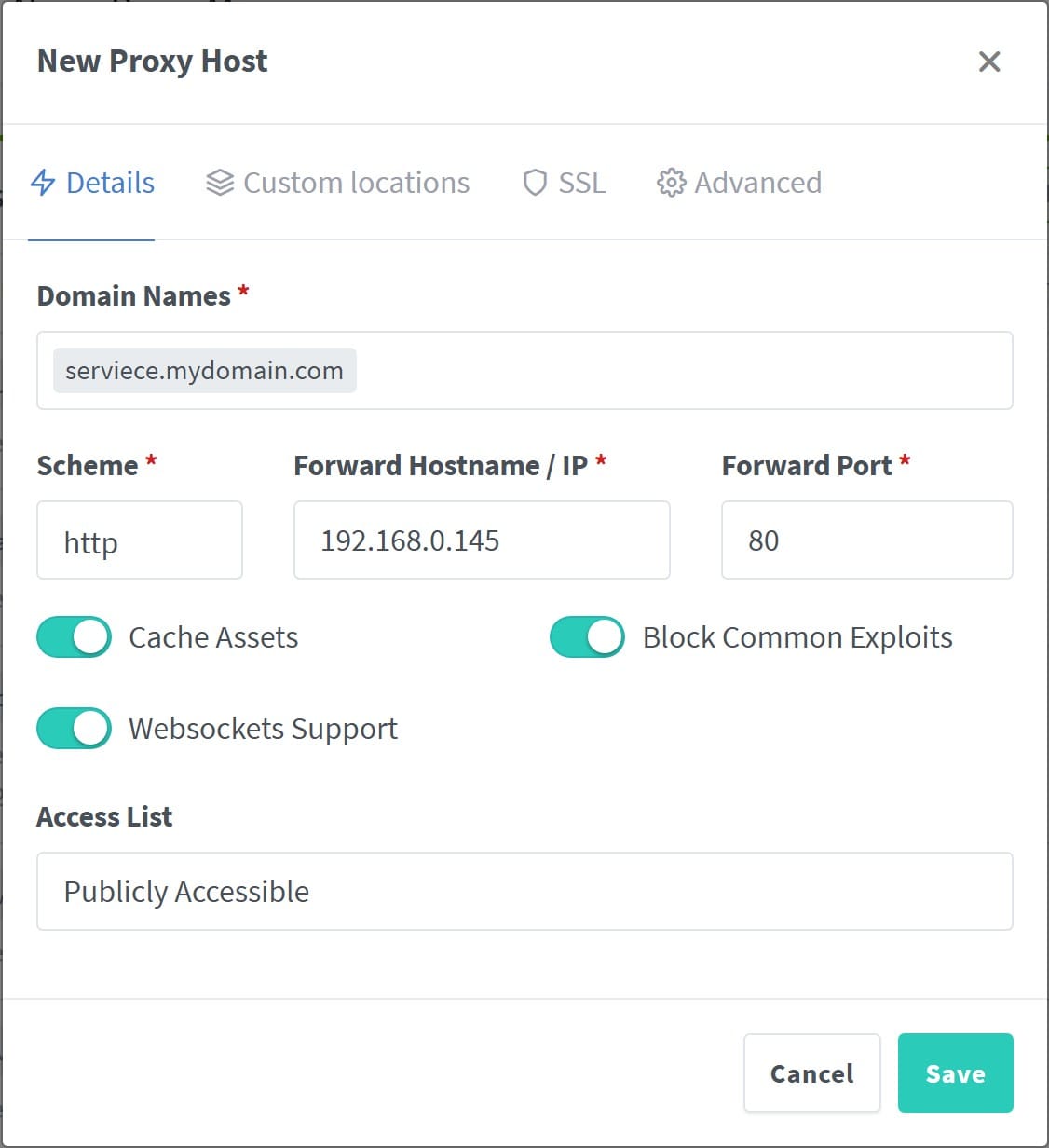
Task: Close the New Proxy Host dialog
Action: pos(989,61)
